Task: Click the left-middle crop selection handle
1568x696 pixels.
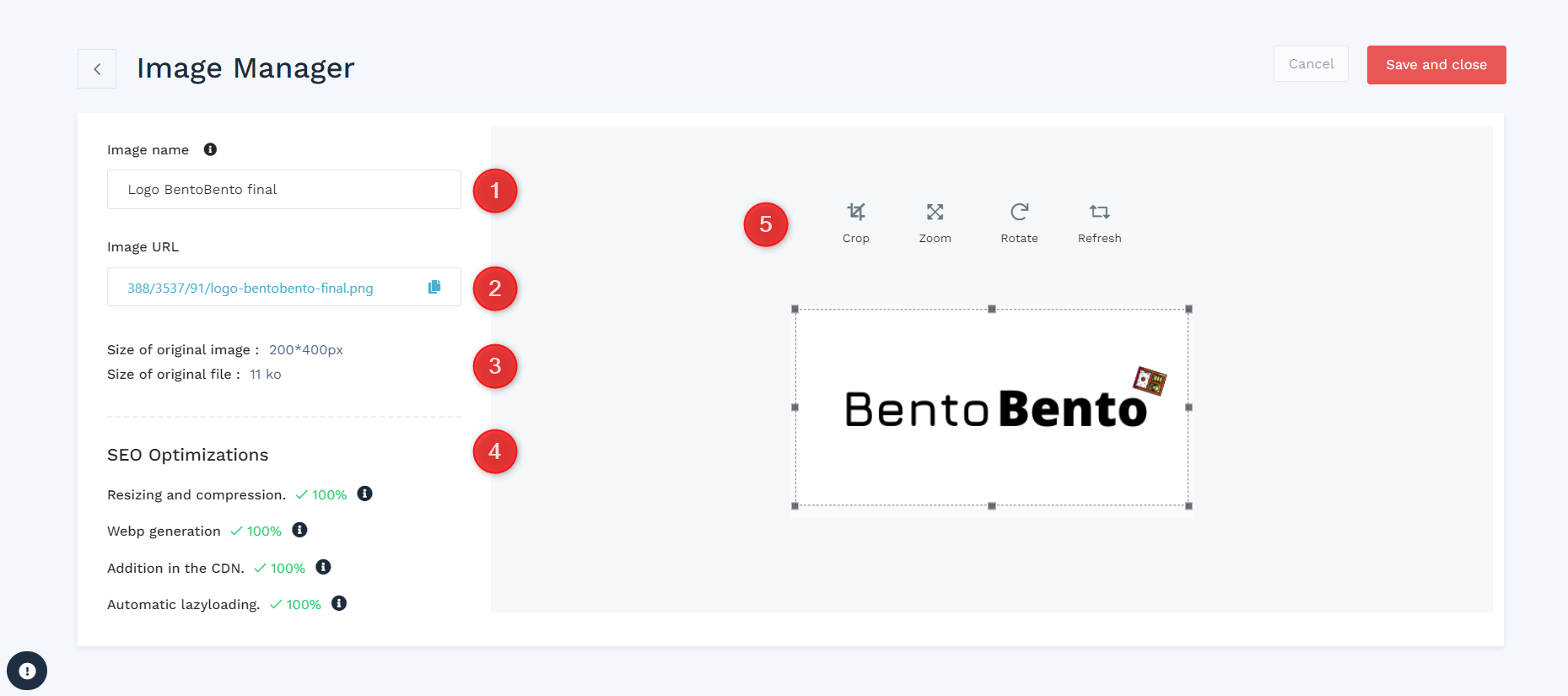Action: pyautogui.click(x=795, y=407)
